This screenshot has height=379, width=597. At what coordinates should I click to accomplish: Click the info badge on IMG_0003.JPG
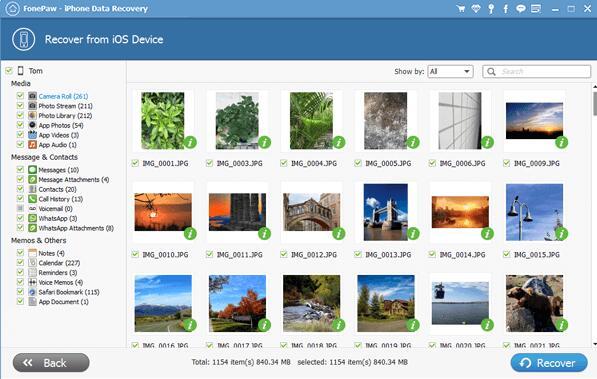pyautogui.click(x=264, y=142)
